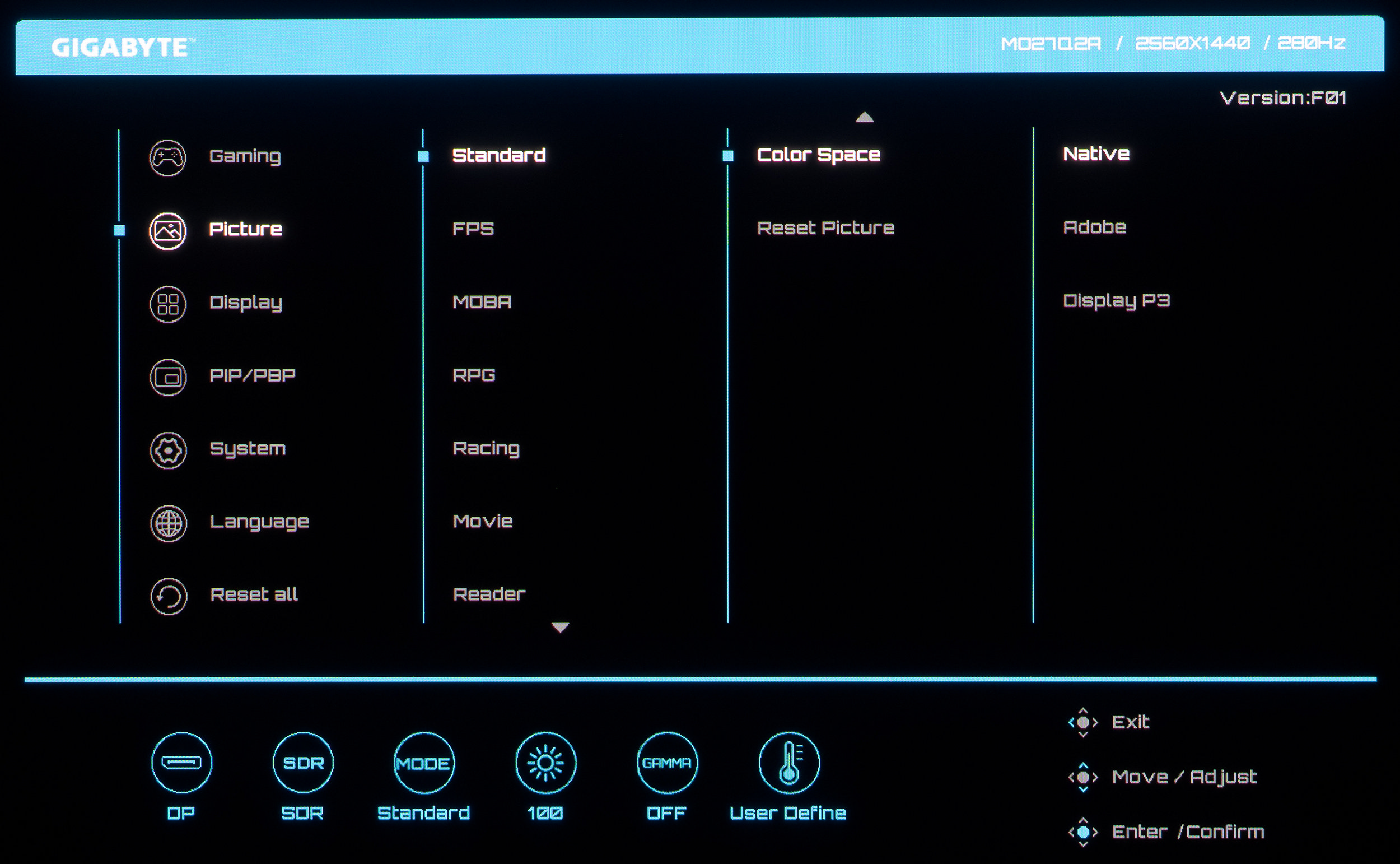This screenshot has width=1400, height=864.
Task: Open the Display grid icon
Action: click(x=167, y=304)
